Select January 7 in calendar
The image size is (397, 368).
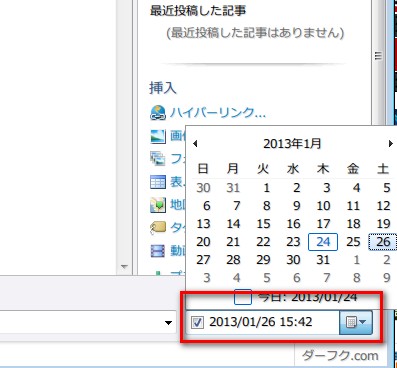point(236,206)
